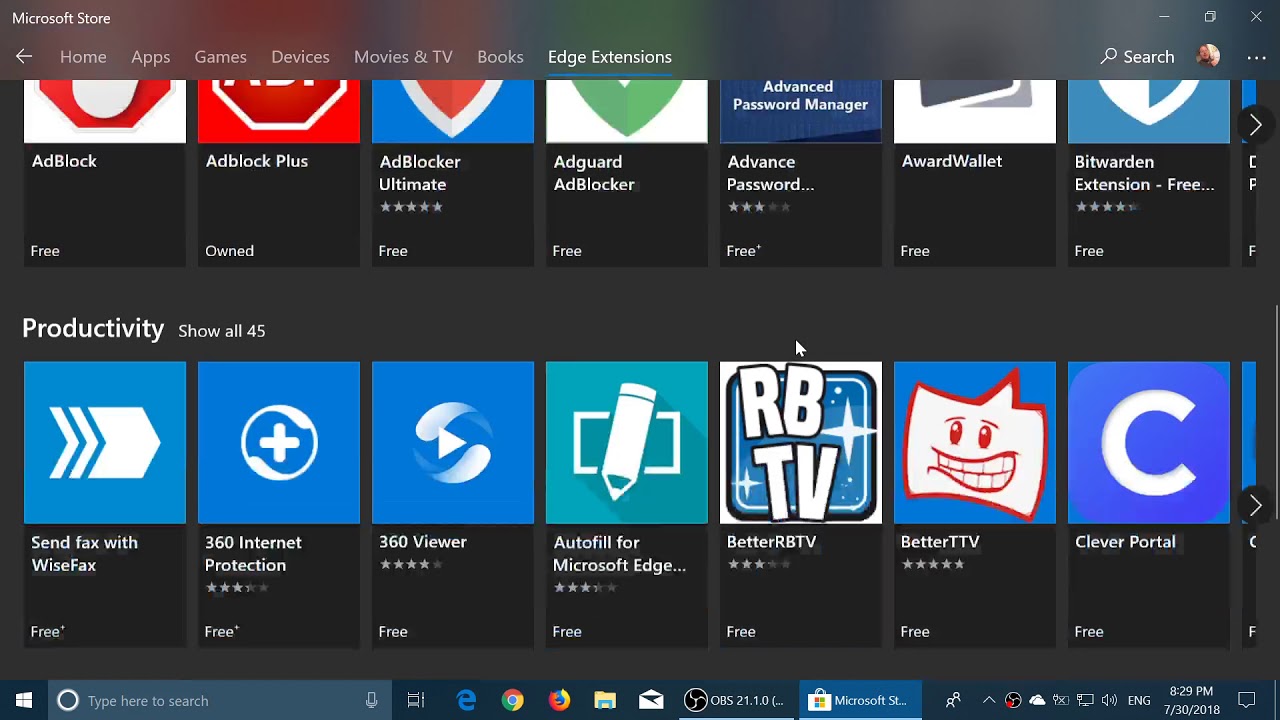Image resolution: width=1280 pixels, height=720 pixels.
Task: Click the AdBlocker Ultimate title text
Action: pos(420,173)
